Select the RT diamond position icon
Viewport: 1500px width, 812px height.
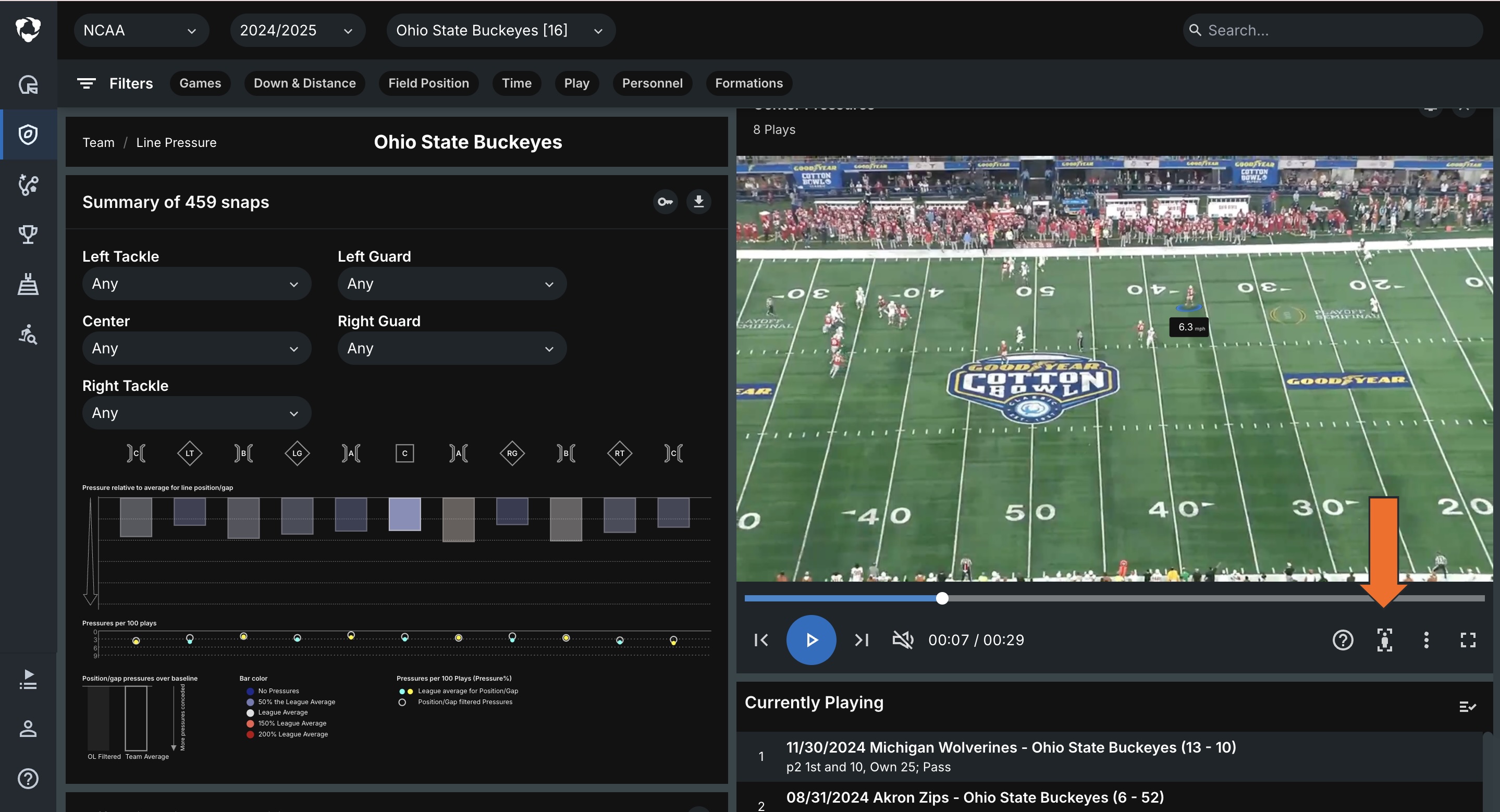[x=620, y=453]
